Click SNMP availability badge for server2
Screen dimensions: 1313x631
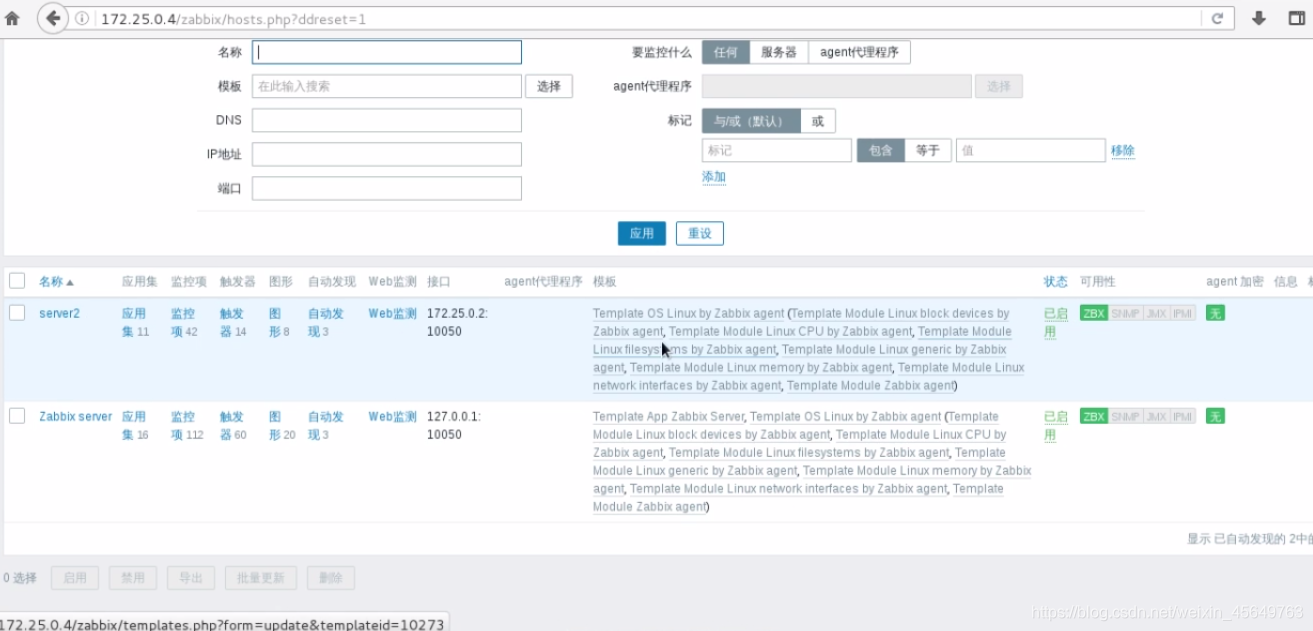coord(1125,313)
